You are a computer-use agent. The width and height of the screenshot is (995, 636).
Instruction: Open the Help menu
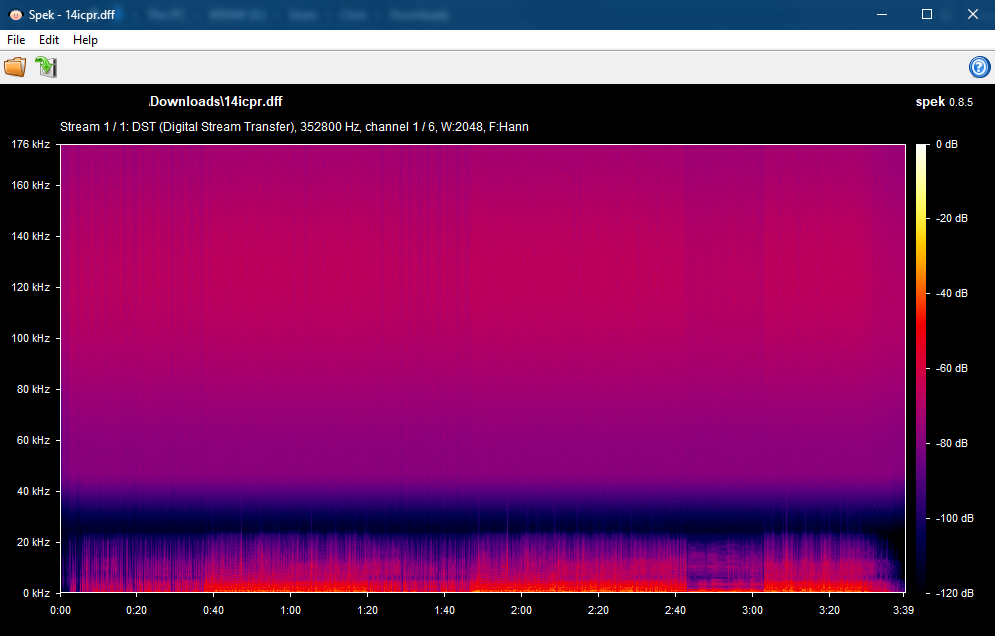[85, 39]
